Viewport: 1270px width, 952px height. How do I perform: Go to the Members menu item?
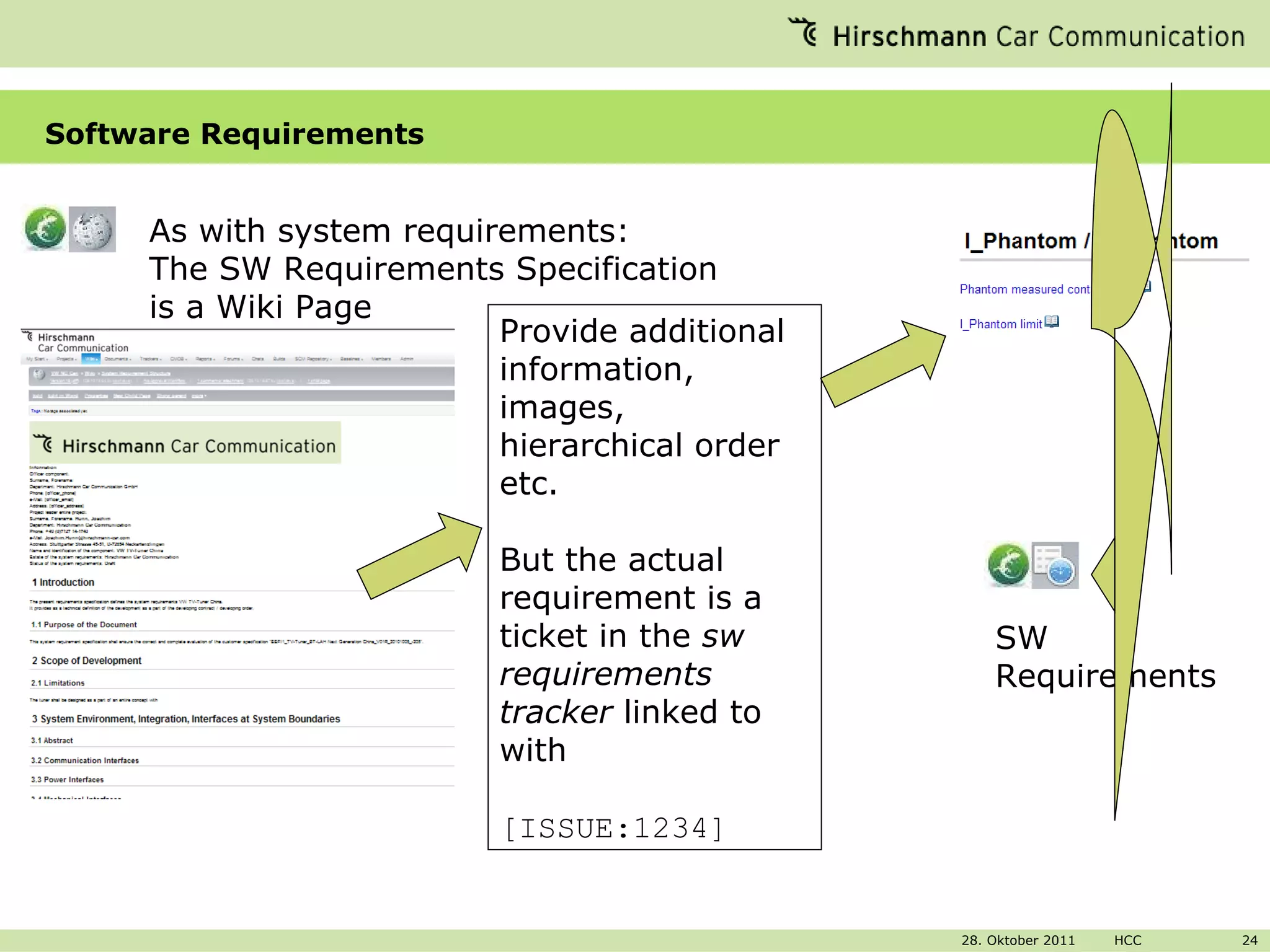381,359
